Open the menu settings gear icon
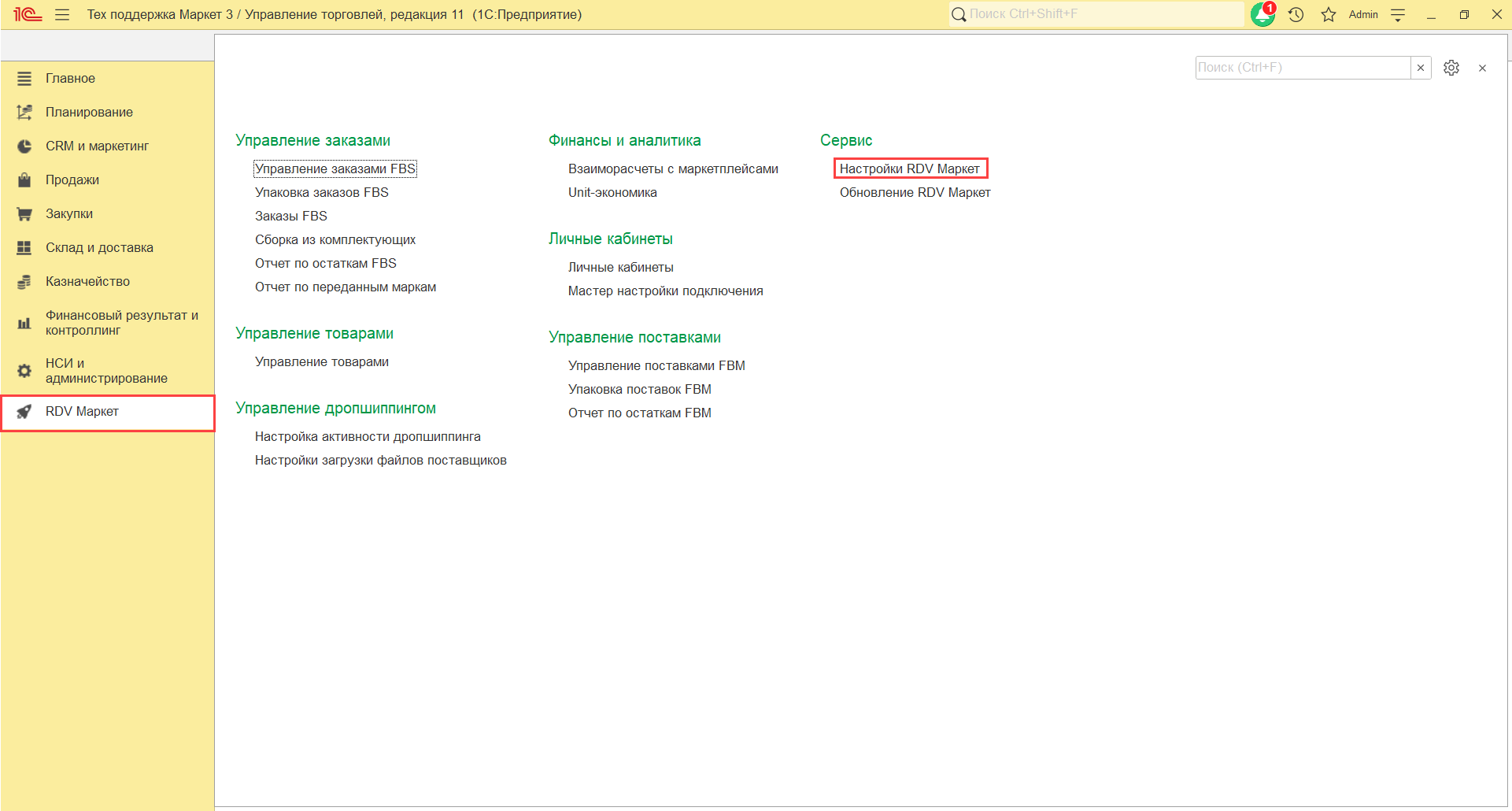1512x811 pixels. (x=1451, y=68)
